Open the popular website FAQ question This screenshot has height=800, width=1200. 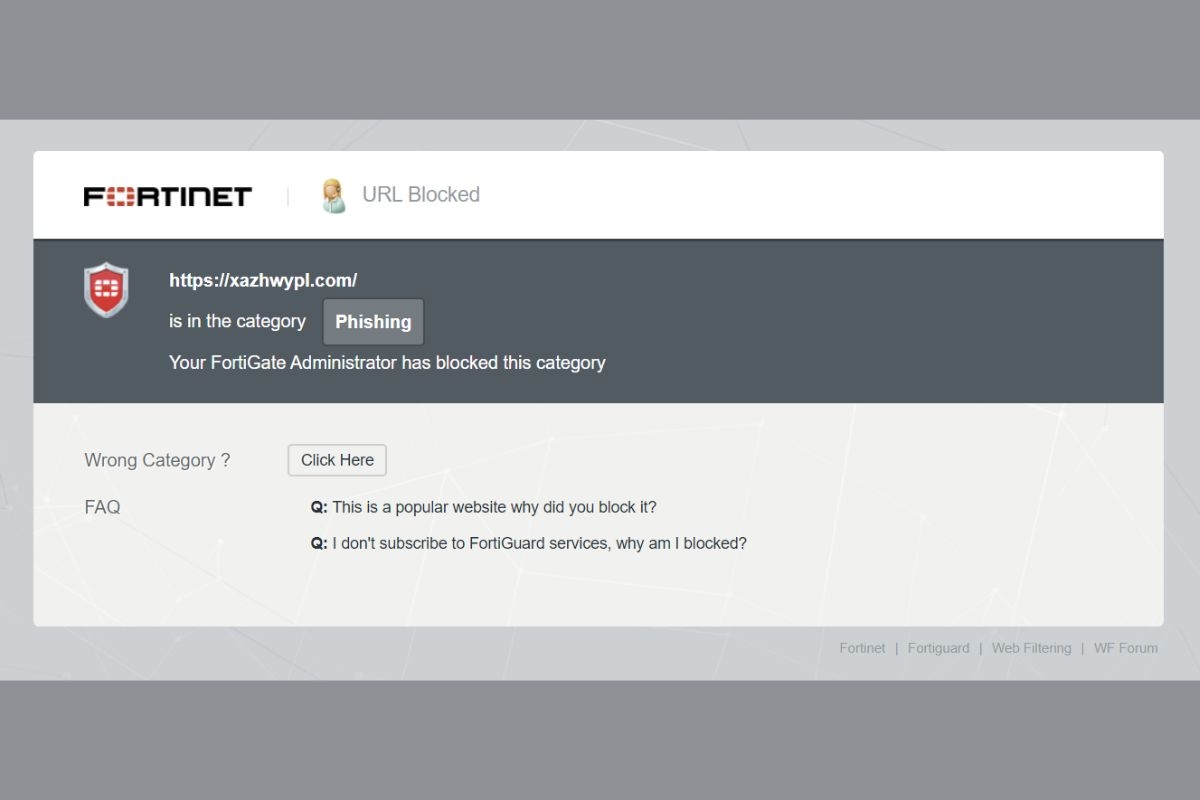click(x=494, y=507)
